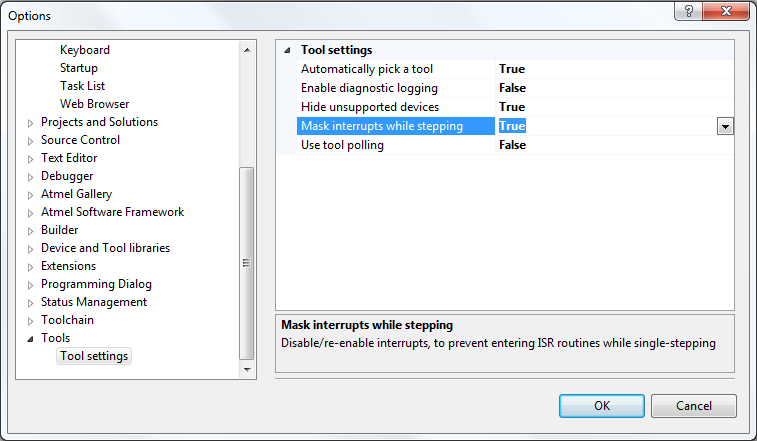Collapse the Tool settings property group

(x=287, y=50)
